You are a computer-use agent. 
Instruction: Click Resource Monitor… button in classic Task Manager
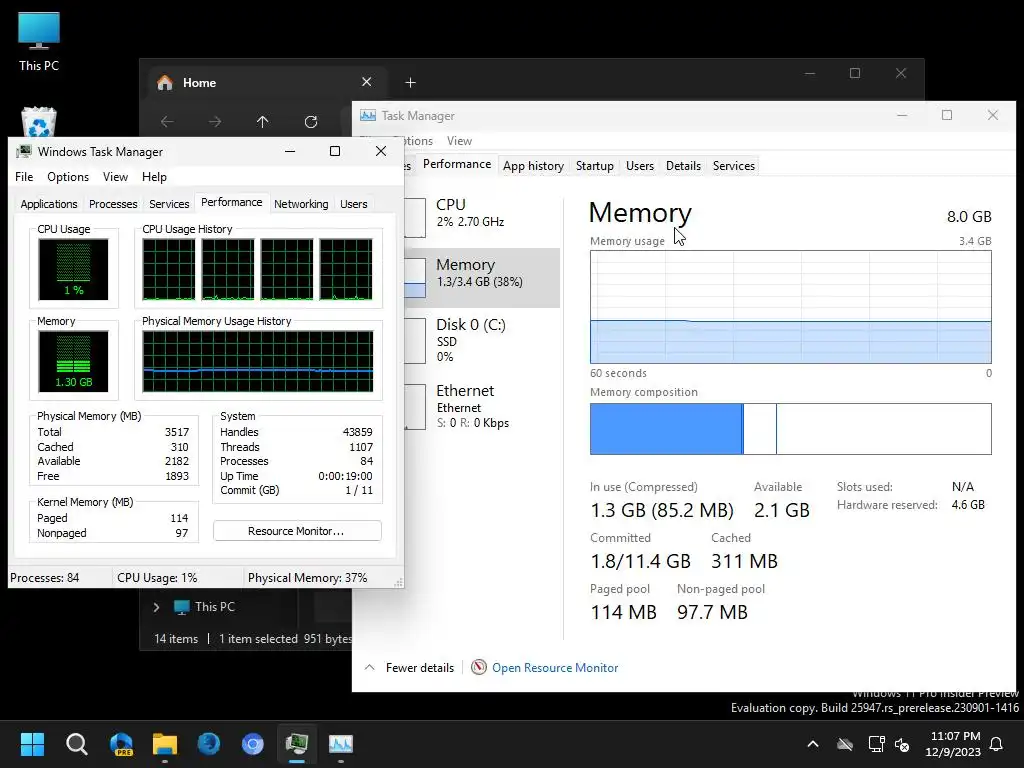pos(297,531)
